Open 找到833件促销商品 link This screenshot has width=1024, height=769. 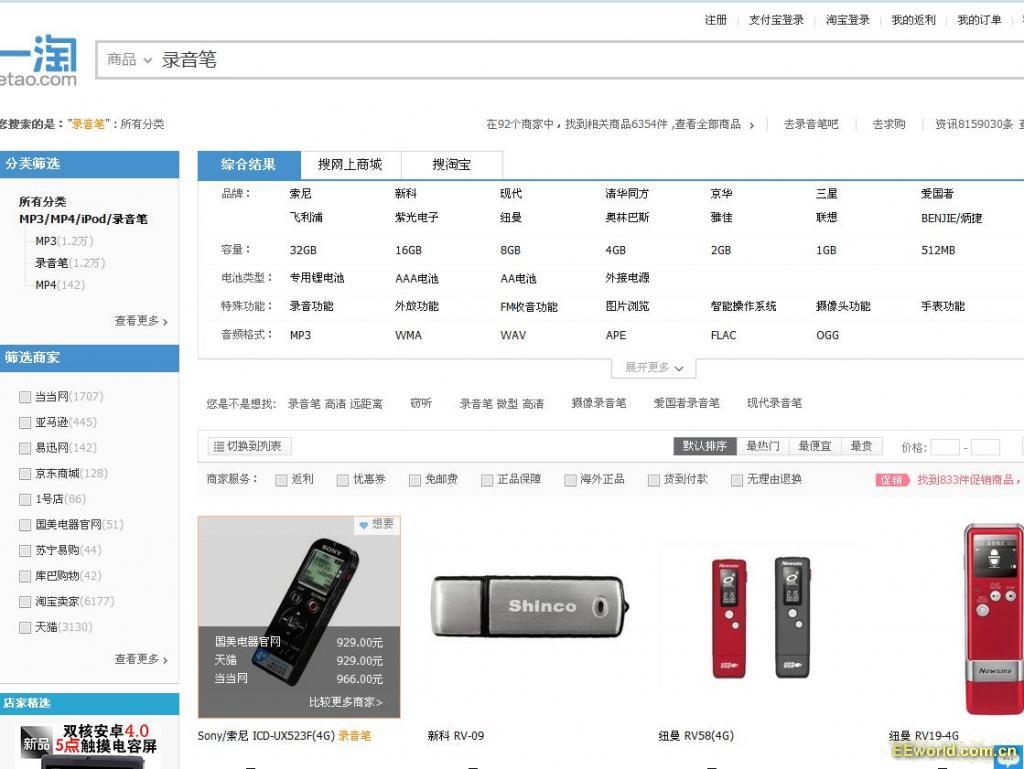point(966,480)
